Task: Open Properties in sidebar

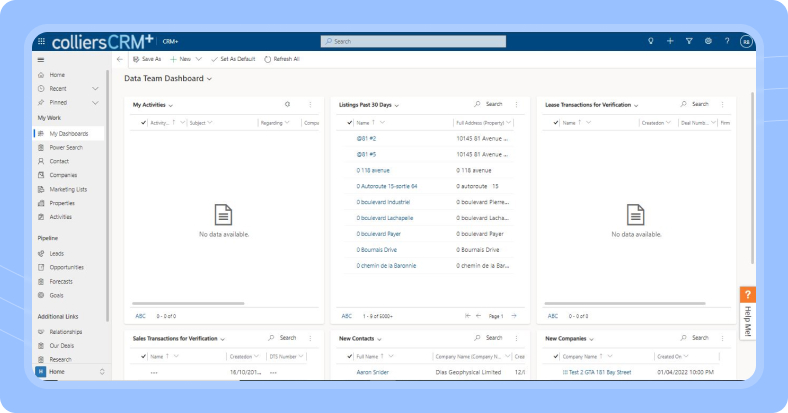Action: [62, 203]
